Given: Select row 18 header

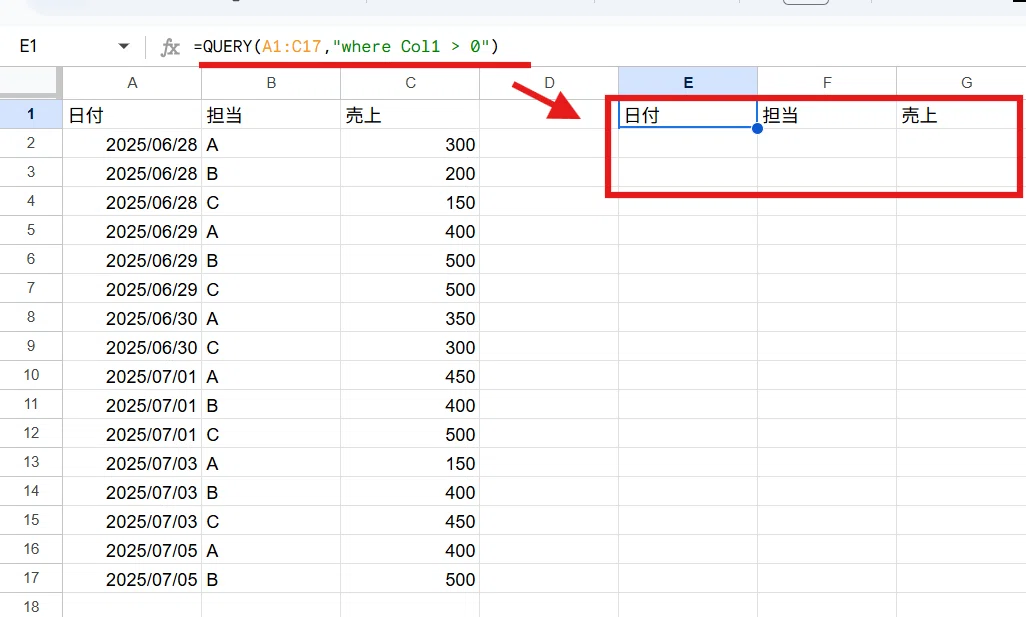Looking at the screenshot, I should click(31, 606).
